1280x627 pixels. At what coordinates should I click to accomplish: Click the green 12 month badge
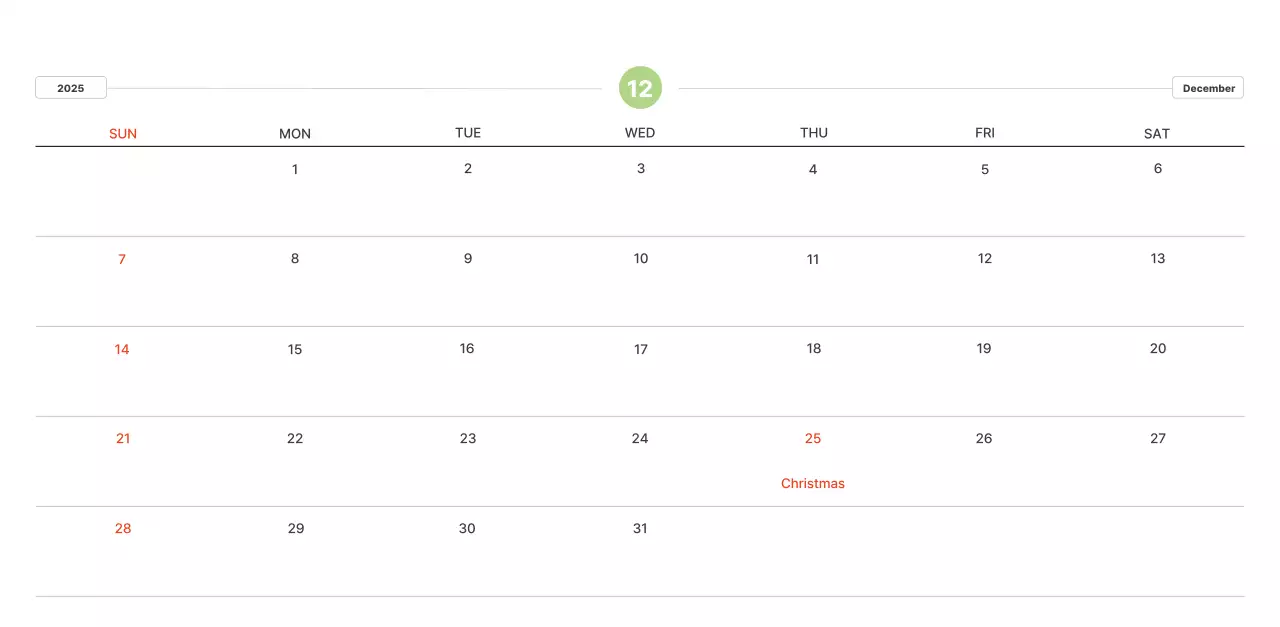click(640, 88)
